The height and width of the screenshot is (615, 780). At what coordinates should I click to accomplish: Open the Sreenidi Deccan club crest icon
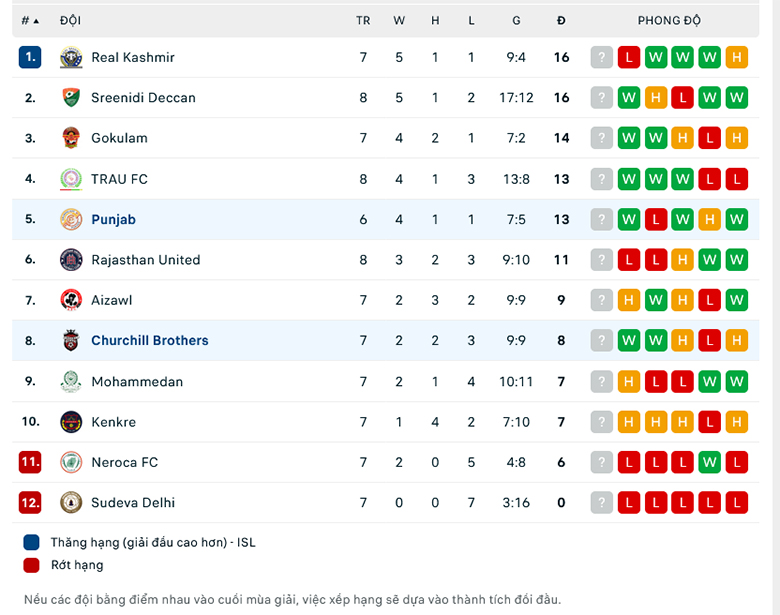pyautogui.click(x=71, y=98)
